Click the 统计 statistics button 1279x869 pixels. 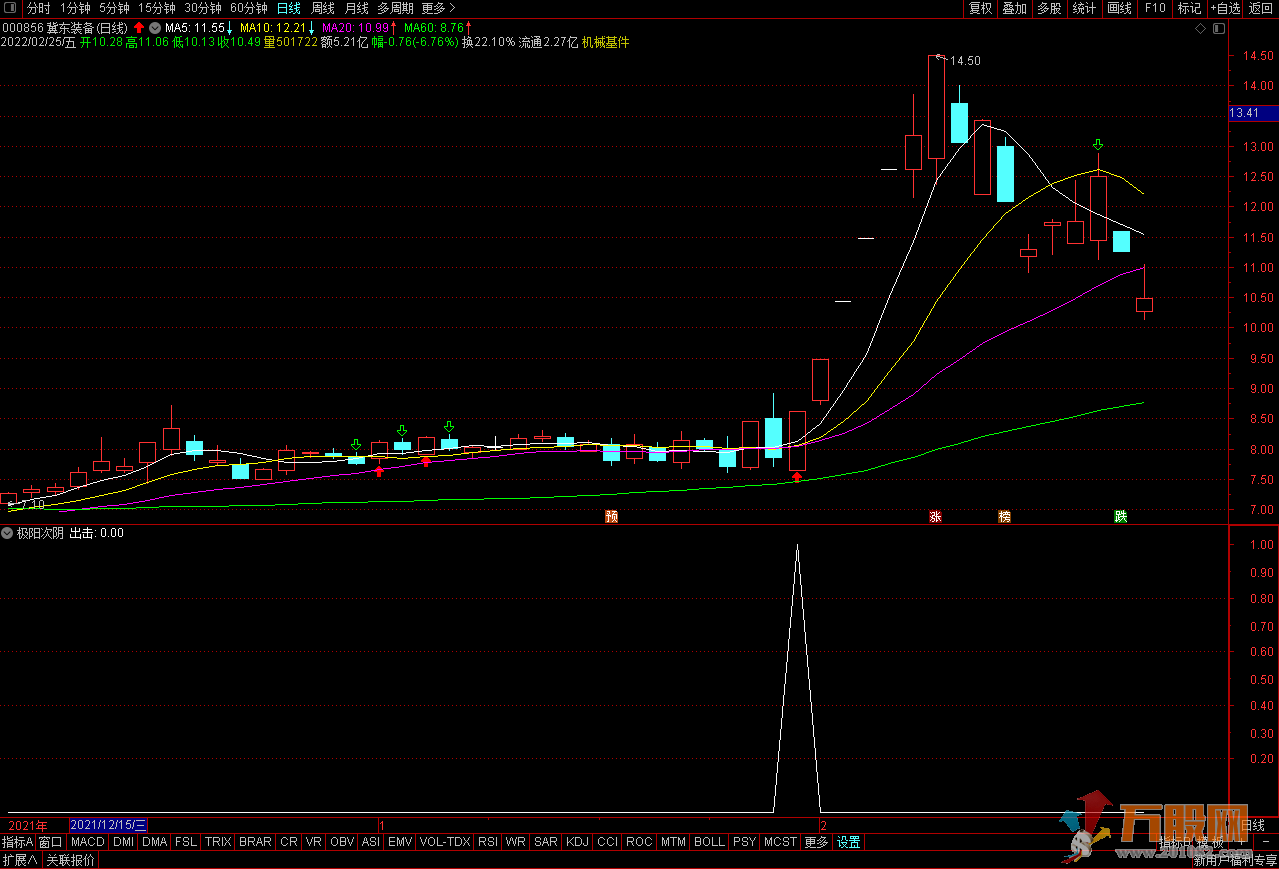(x=1084, y=8)
